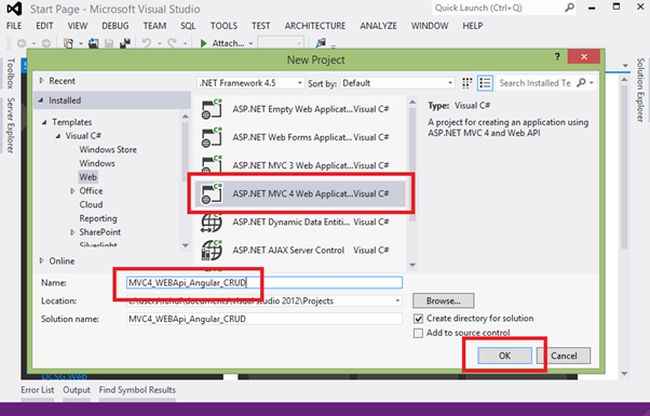Collapse the Visual C# tree node

click(58, 136)
